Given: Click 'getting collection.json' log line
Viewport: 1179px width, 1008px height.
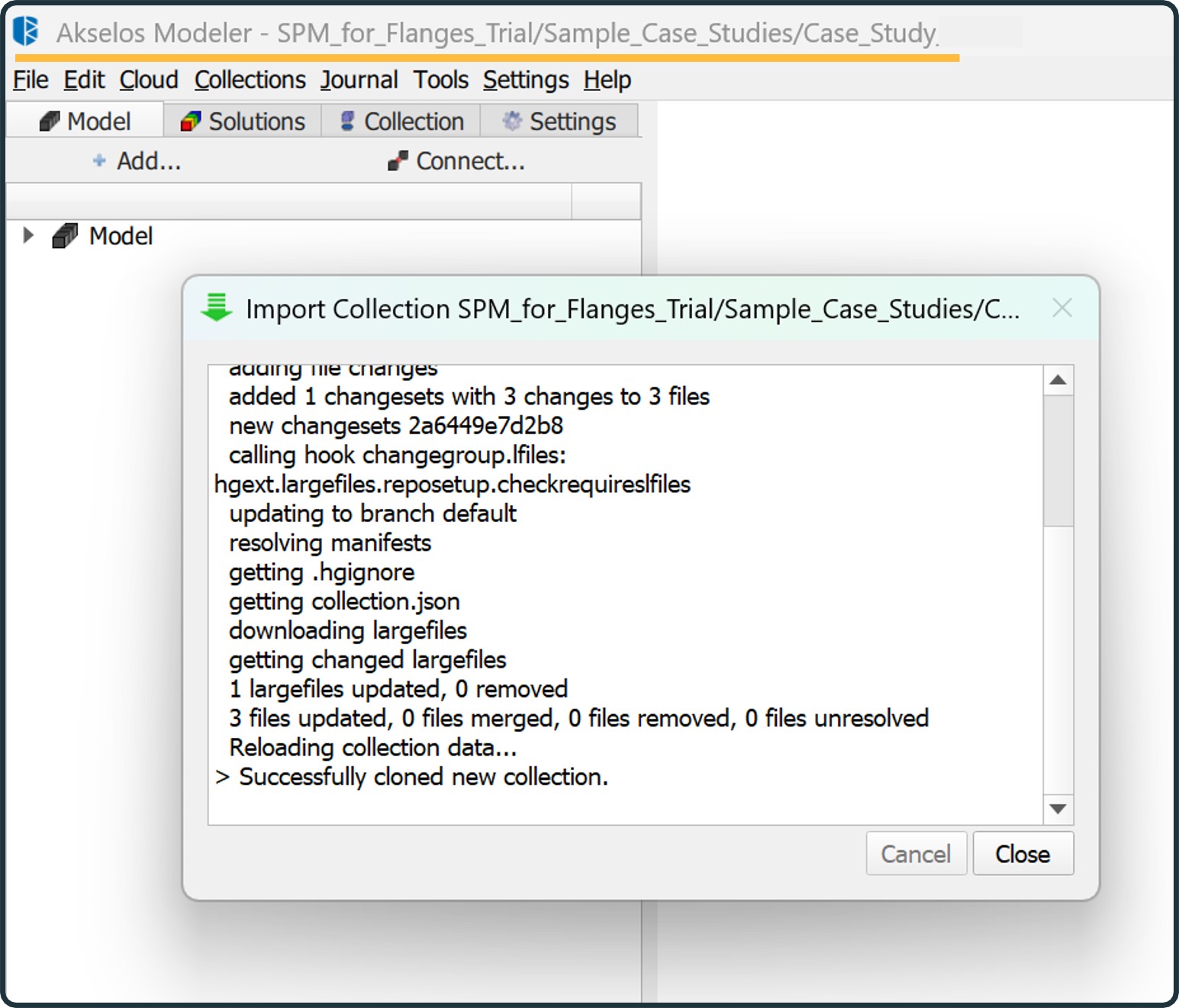Looking at the screenshot, I should [x=344, y=601].
